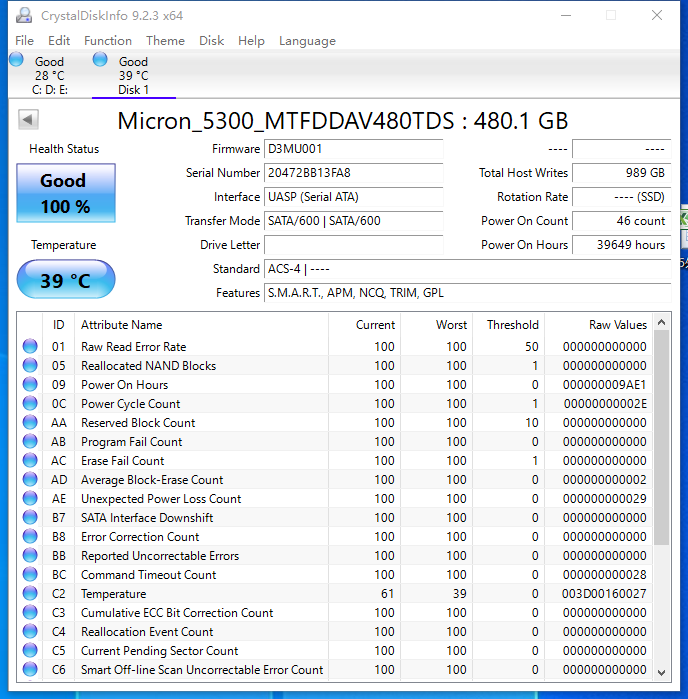
Task: Click the 39 °C temperature button
Action: coord(66,280)
